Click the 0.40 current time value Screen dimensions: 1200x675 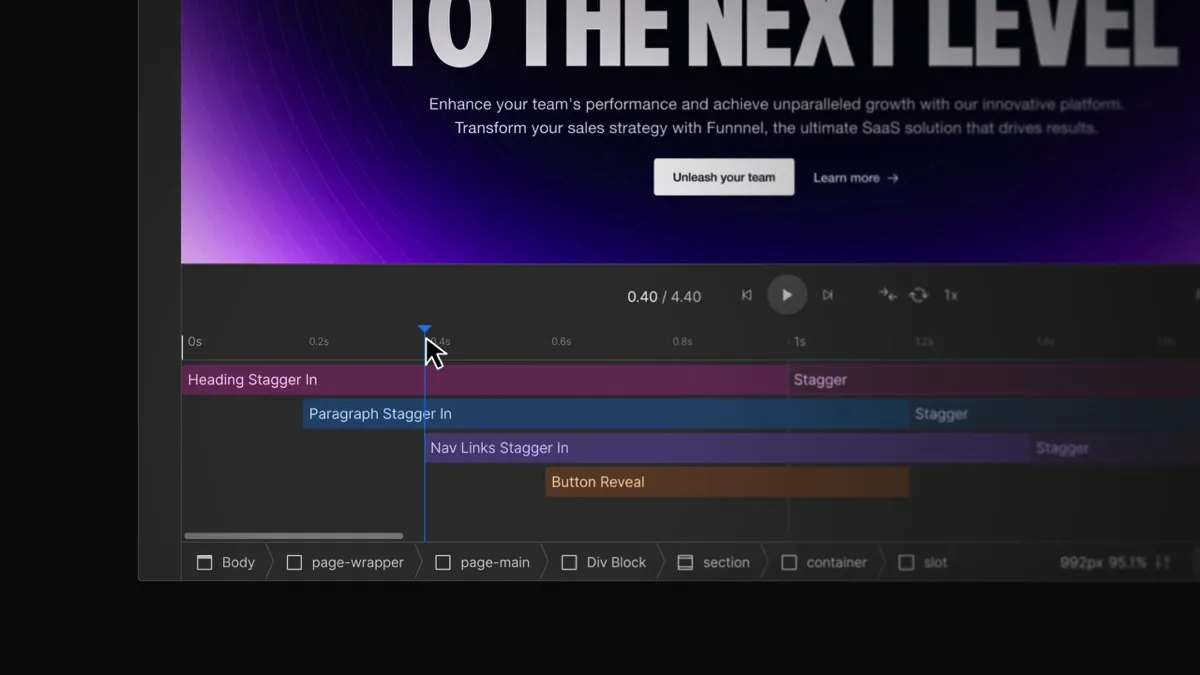click(642, 296)
